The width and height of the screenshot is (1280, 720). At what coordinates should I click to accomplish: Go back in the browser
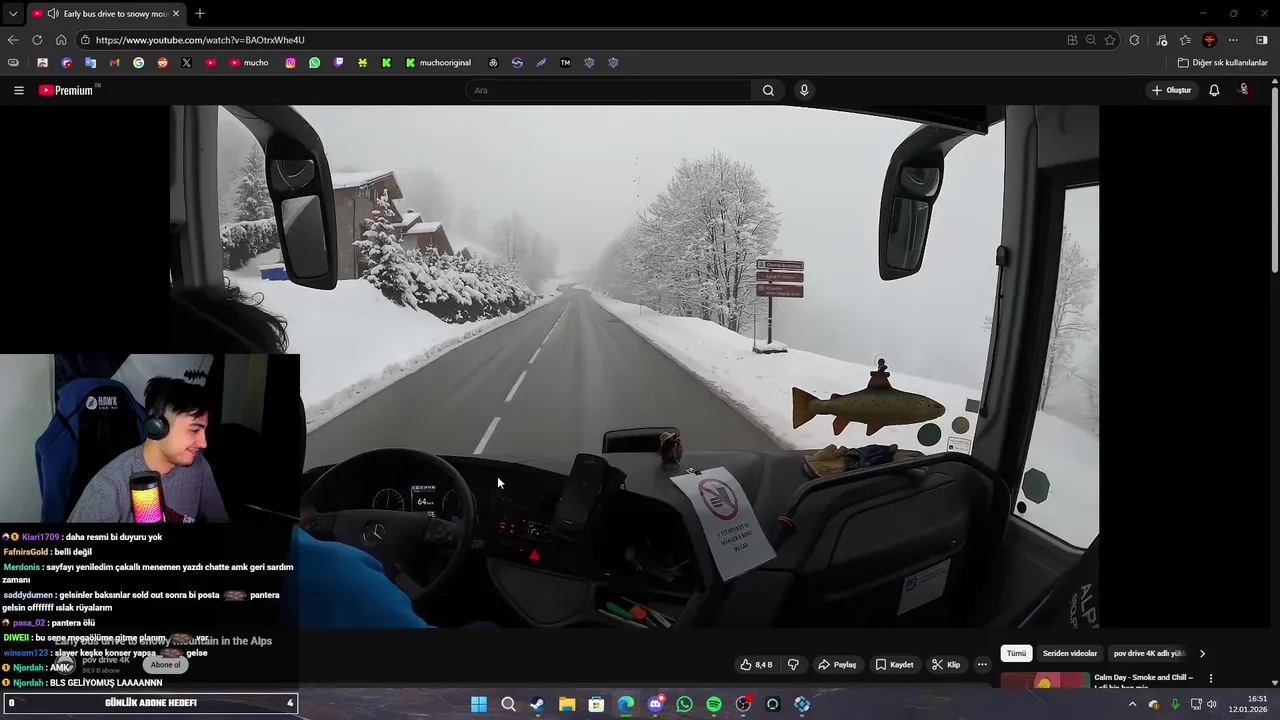point(13,40)
